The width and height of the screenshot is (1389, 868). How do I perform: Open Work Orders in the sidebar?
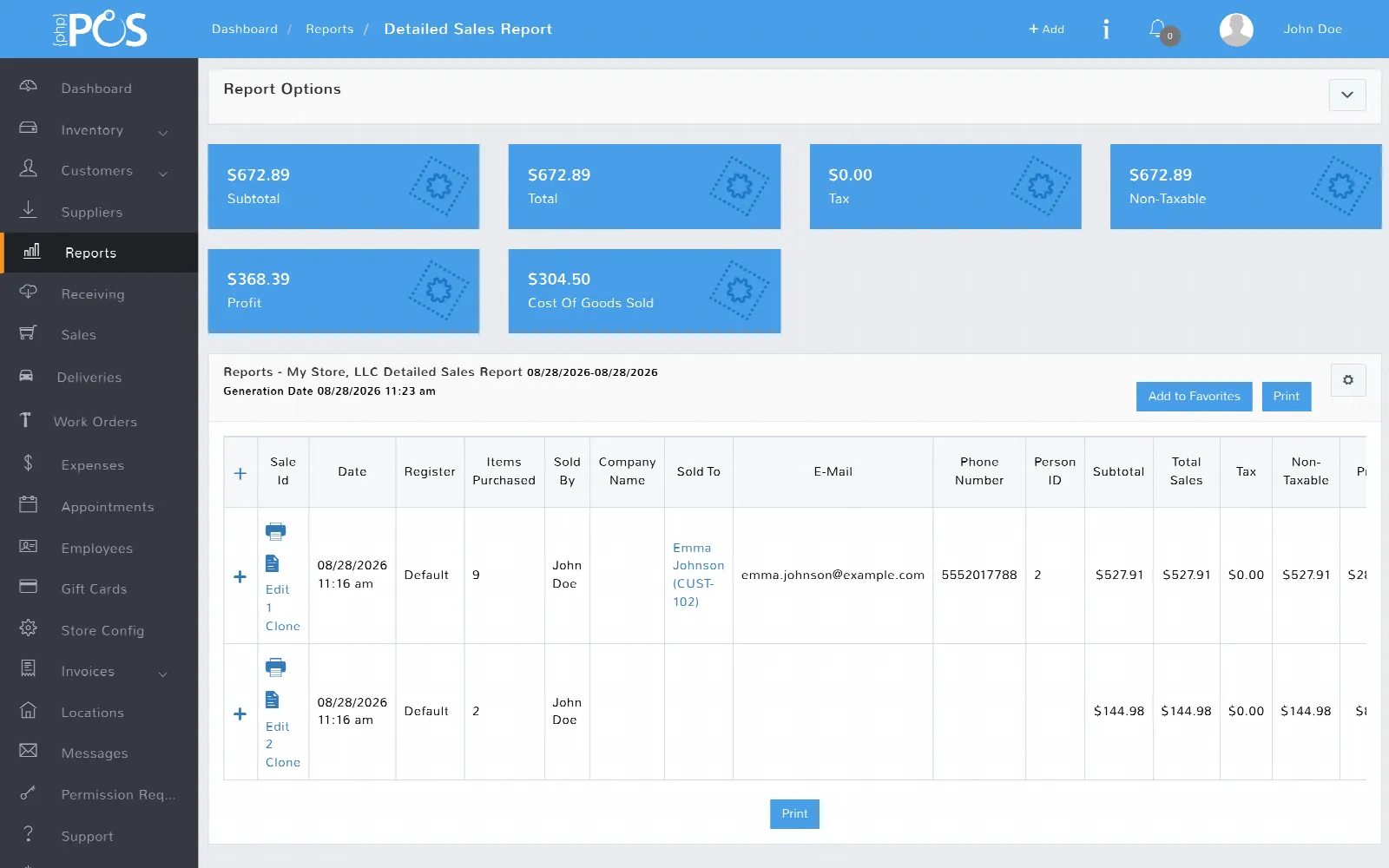(x=95, y=422)
